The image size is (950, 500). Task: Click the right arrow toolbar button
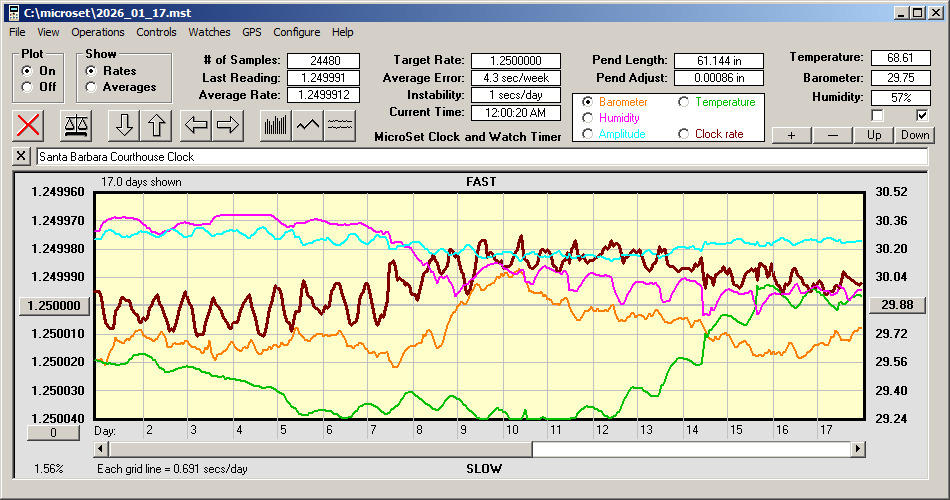tap(228, 125)
